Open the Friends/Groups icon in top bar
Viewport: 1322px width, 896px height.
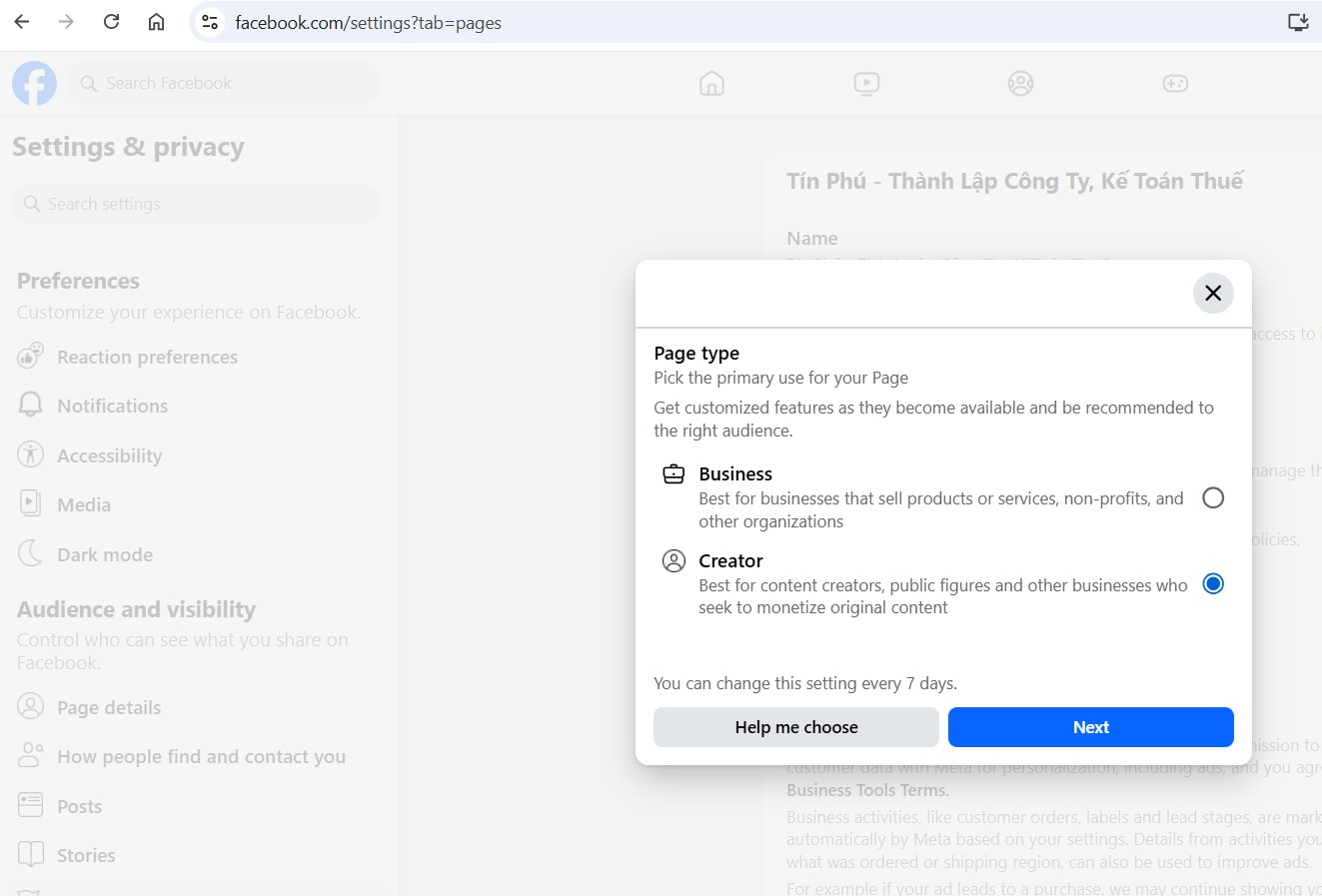pyautogui.click(x=1020, y=84)
